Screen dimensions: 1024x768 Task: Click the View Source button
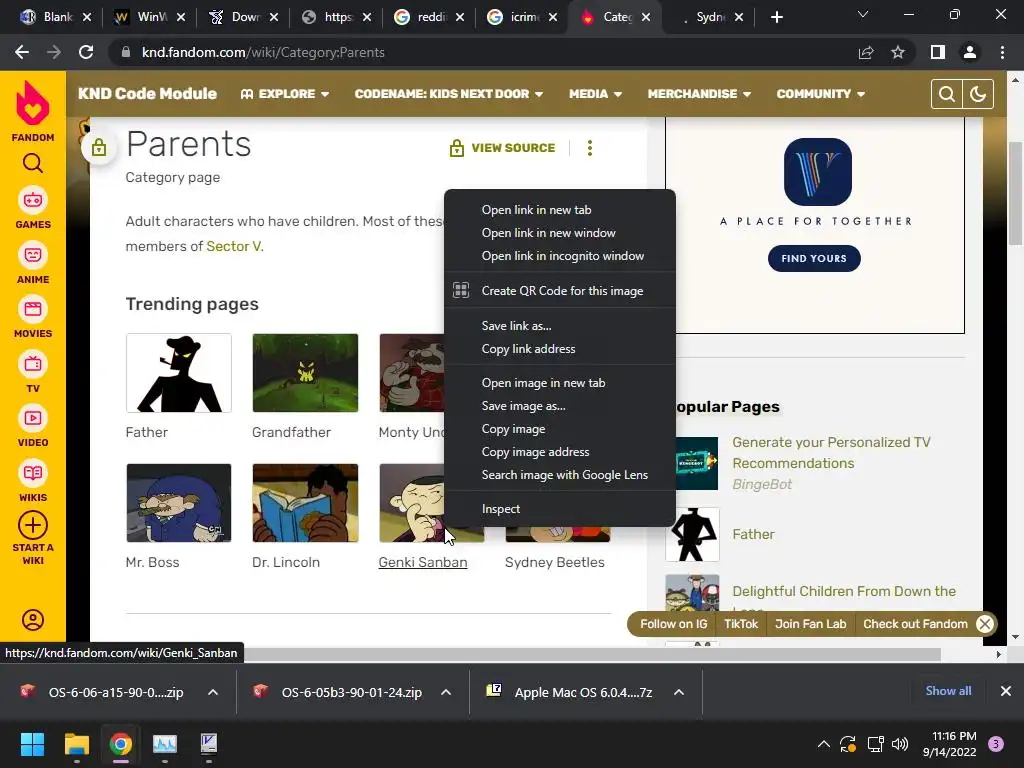[x=502, y=148]
